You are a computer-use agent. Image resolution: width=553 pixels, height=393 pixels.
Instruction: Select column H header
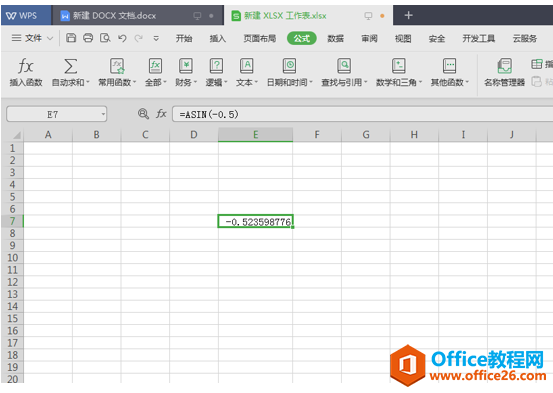[414, 134]
